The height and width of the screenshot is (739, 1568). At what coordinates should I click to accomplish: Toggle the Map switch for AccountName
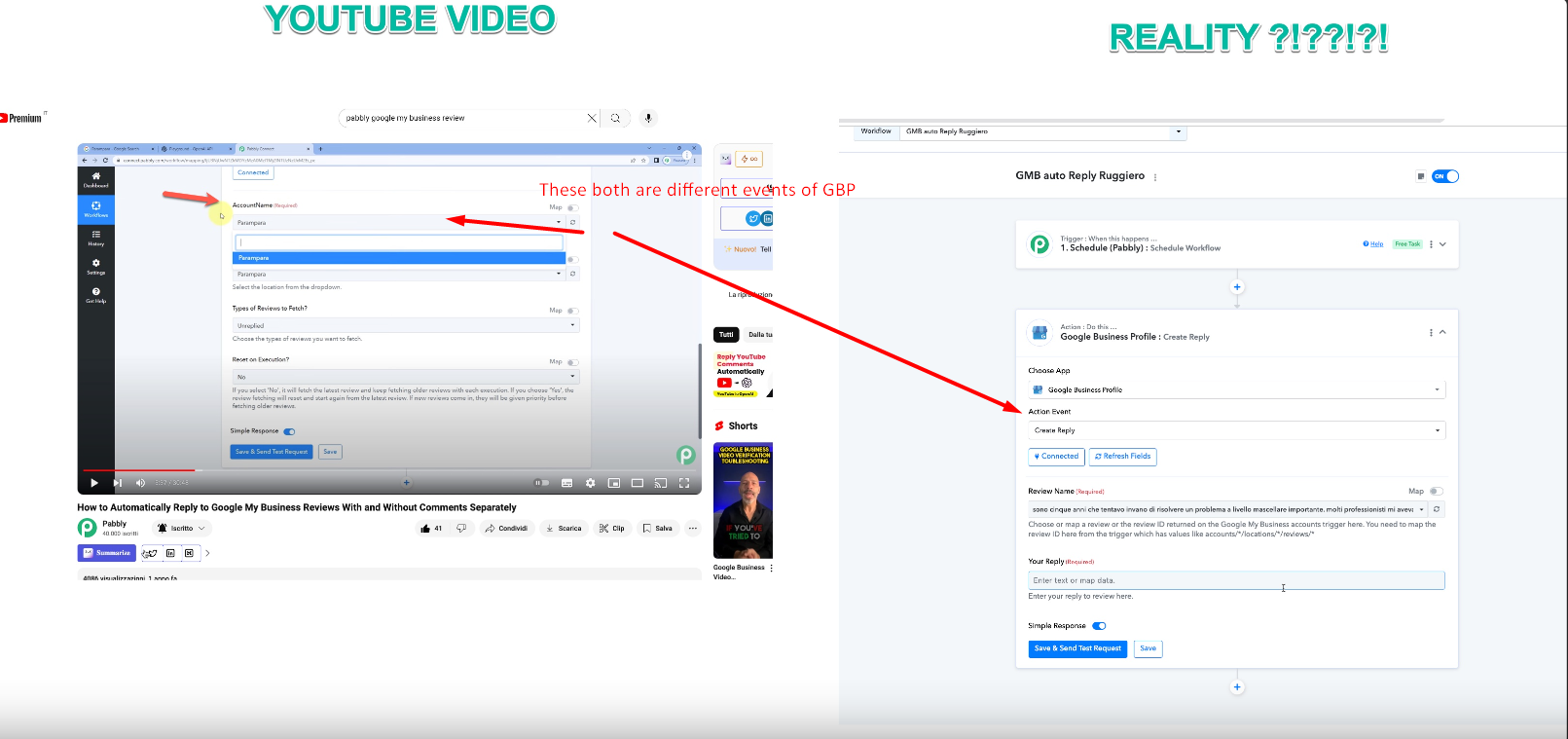pos(572,207)
